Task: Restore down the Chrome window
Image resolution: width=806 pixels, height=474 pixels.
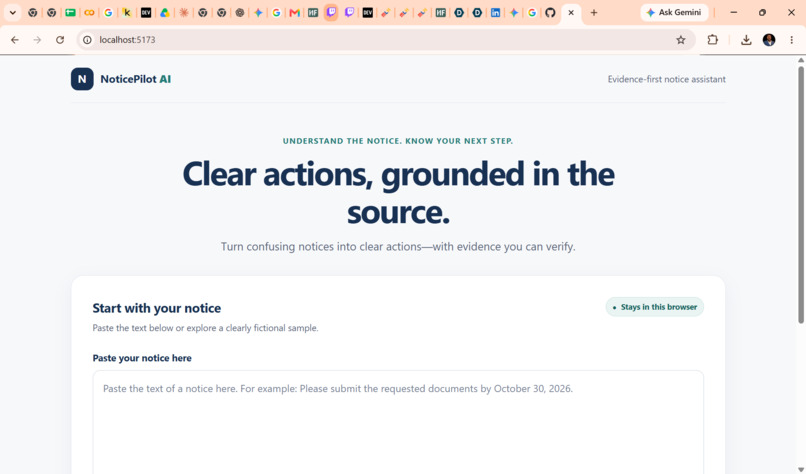Action: point(762,12)
